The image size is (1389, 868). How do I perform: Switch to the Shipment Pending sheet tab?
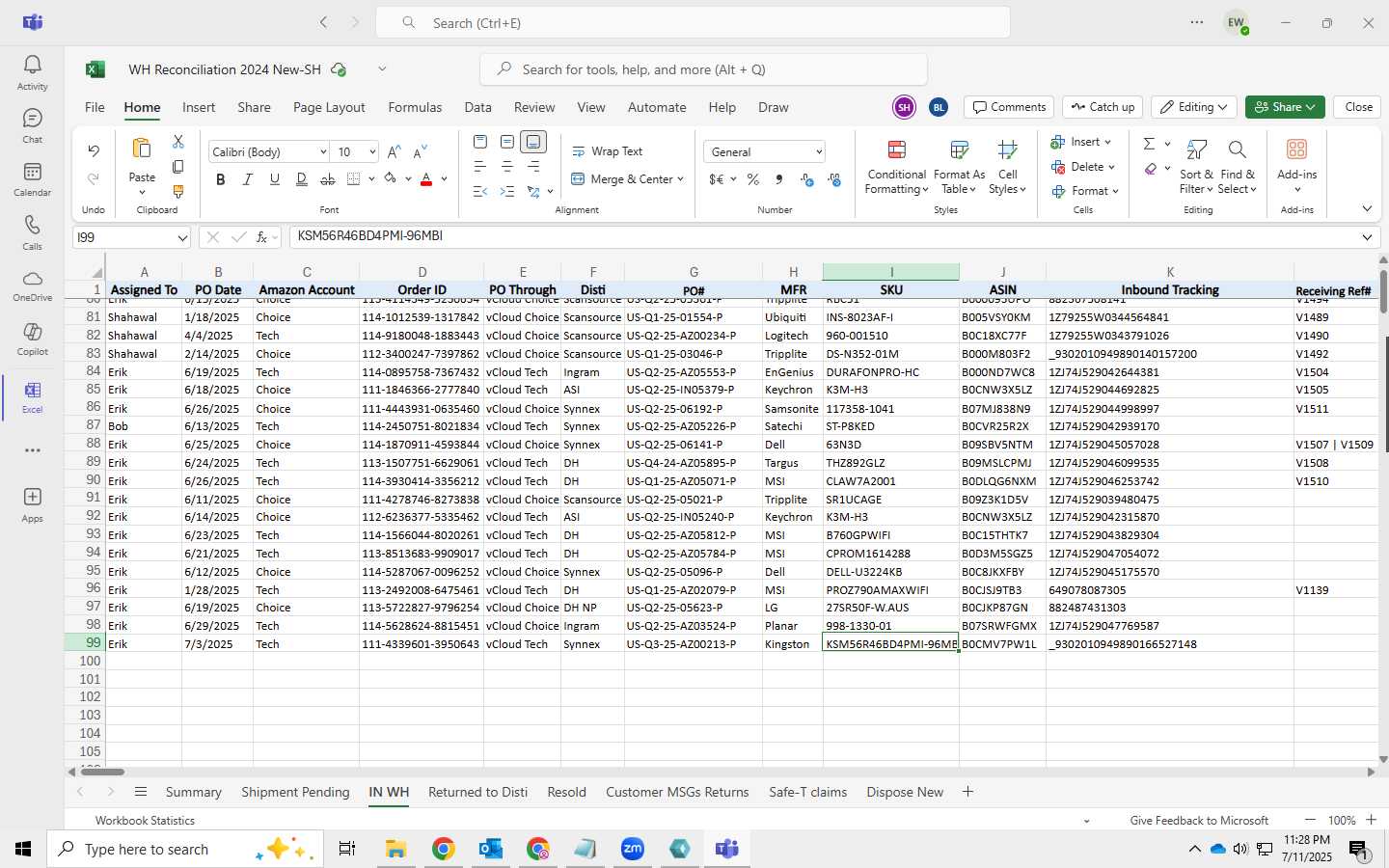coord(295,792)
